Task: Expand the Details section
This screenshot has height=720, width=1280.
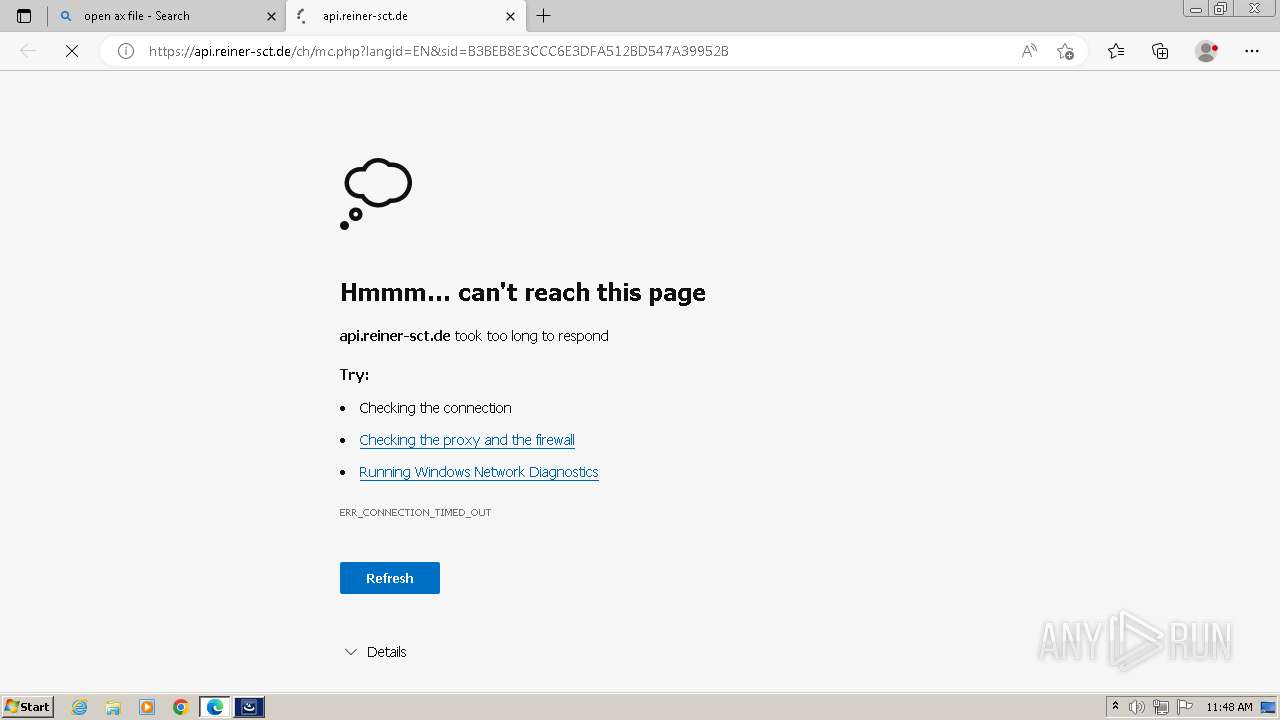Action: 375,652
